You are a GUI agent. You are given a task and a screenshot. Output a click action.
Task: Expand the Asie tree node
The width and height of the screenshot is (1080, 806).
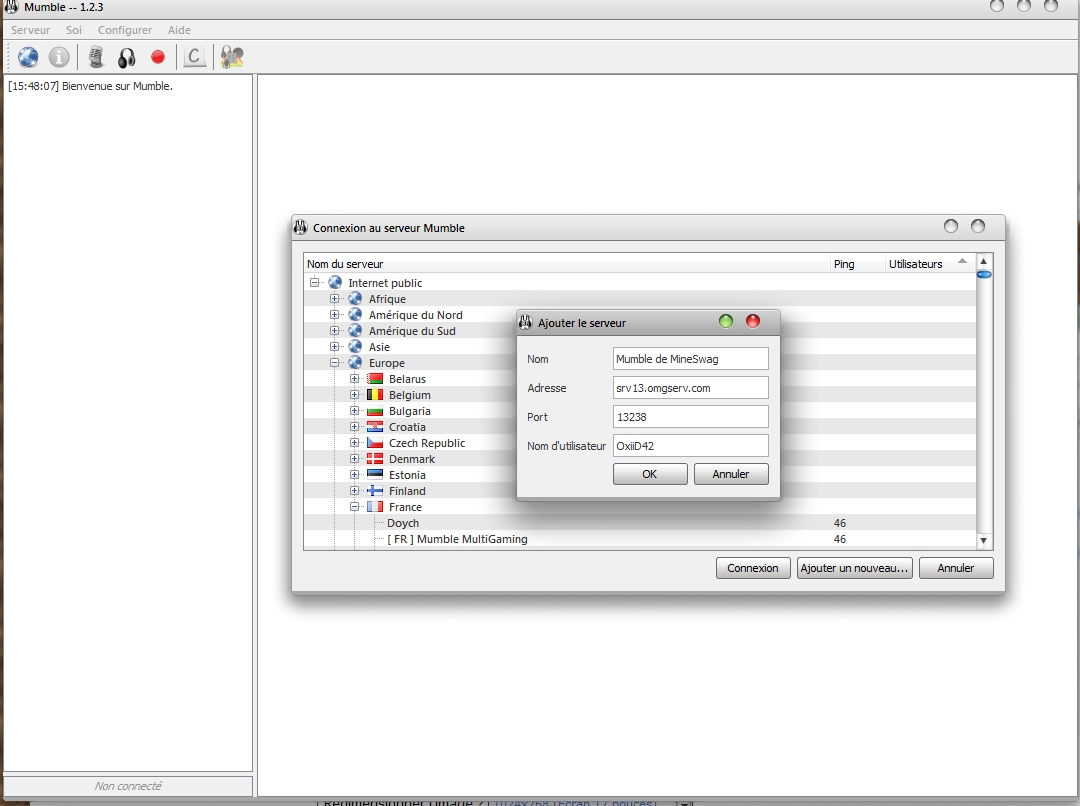[x=335, y=347]
